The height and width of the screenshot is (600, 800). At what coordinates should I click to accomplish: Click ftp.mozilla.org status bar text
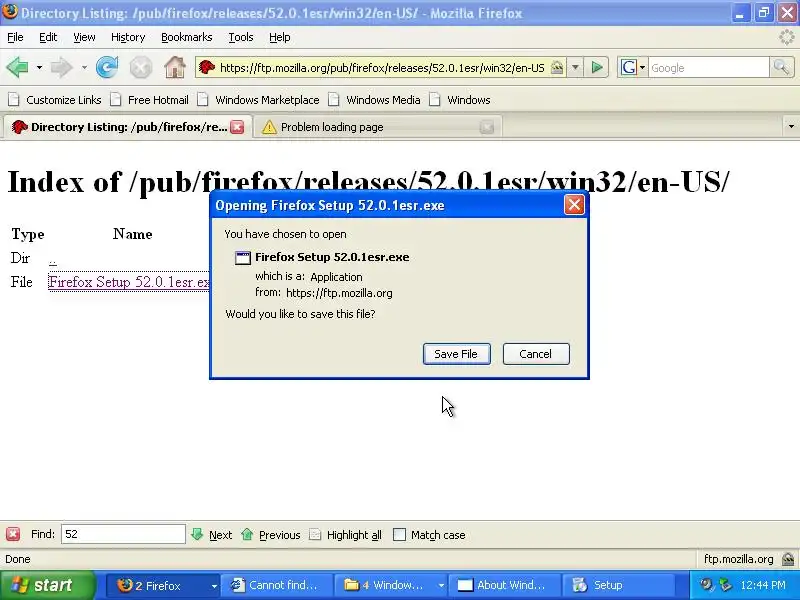(738, 559)
